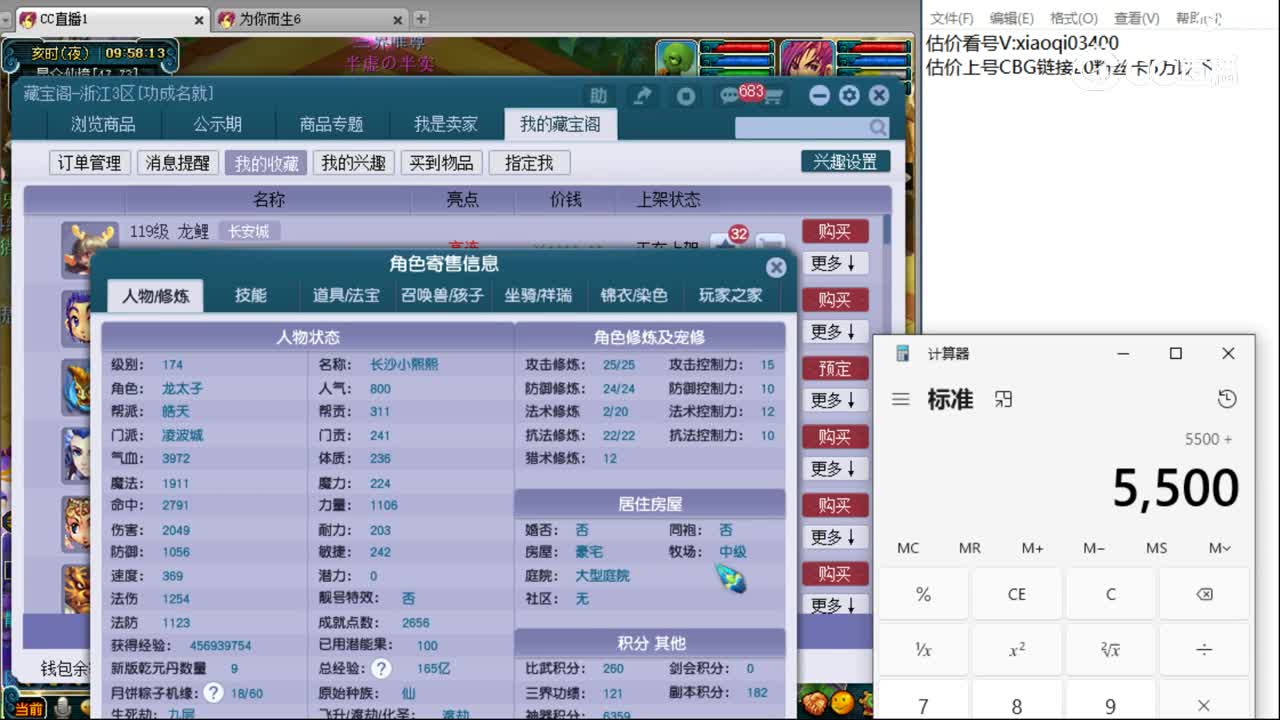Switch to the 技能 tab in 角色寄售信息
This screenshot has width=1280, height=720.
click(x=251, y=295)
